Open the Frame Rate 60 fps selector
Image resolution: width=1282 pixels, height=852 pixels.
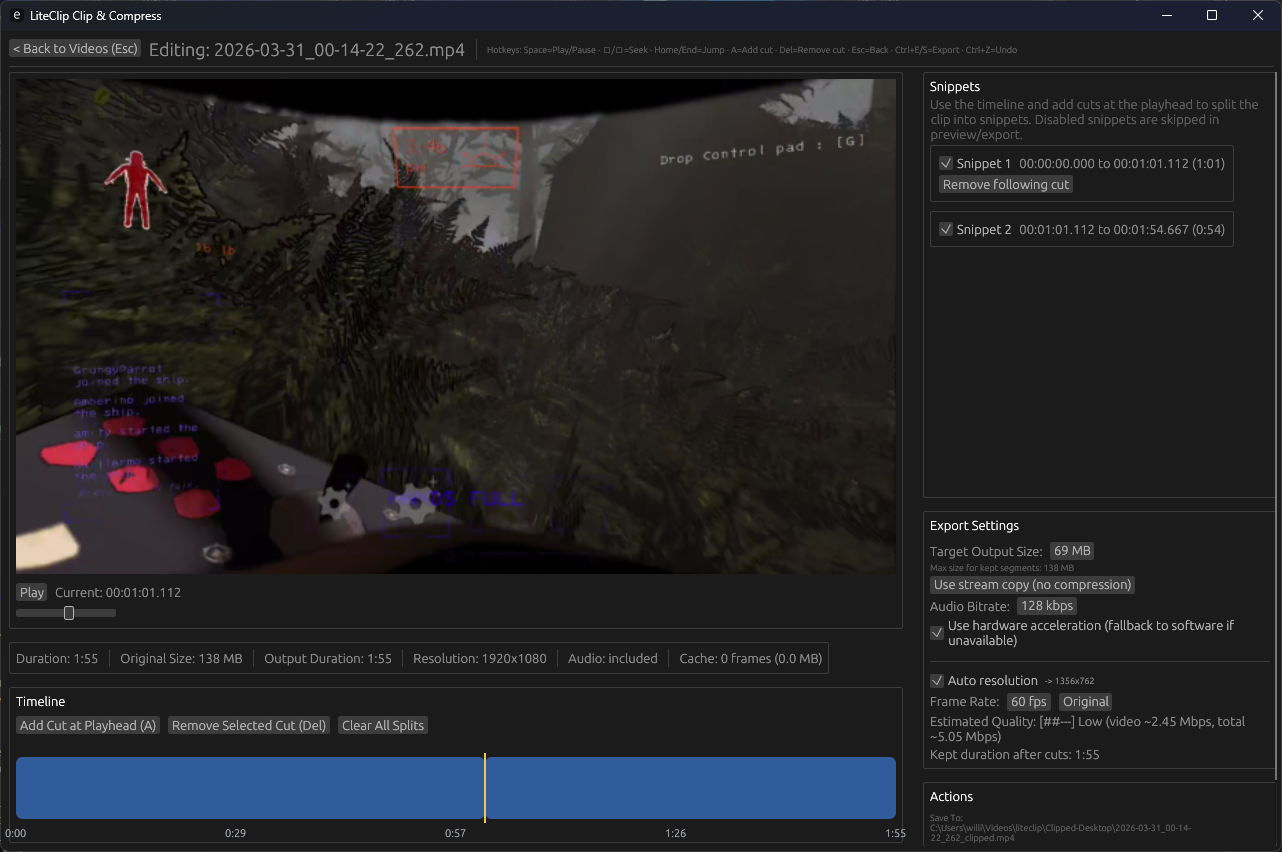(1029, 702)
